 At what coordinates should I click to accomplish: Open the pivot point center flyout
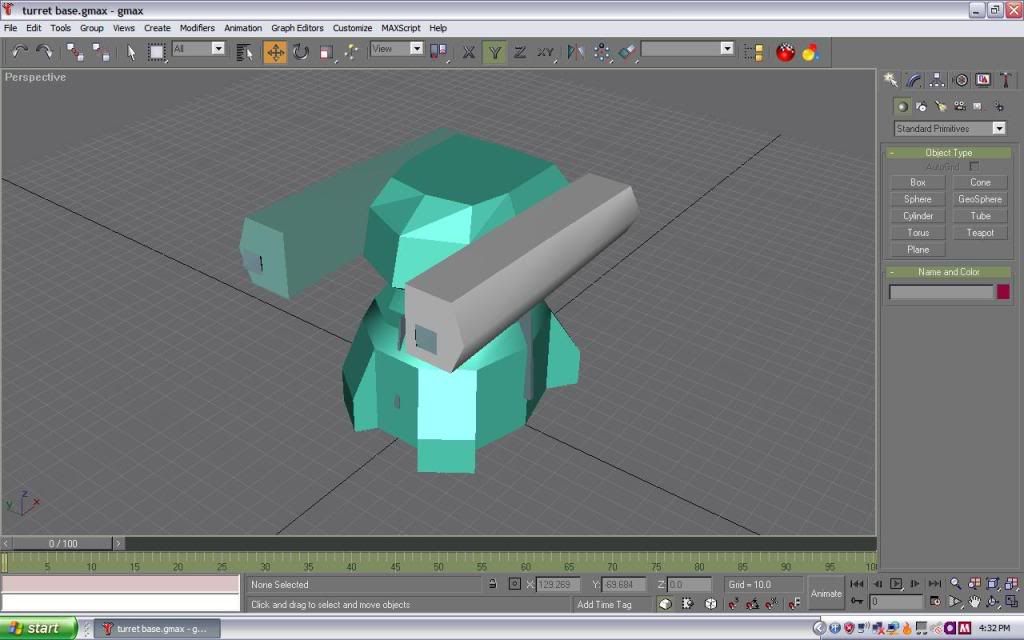[439, 52]
